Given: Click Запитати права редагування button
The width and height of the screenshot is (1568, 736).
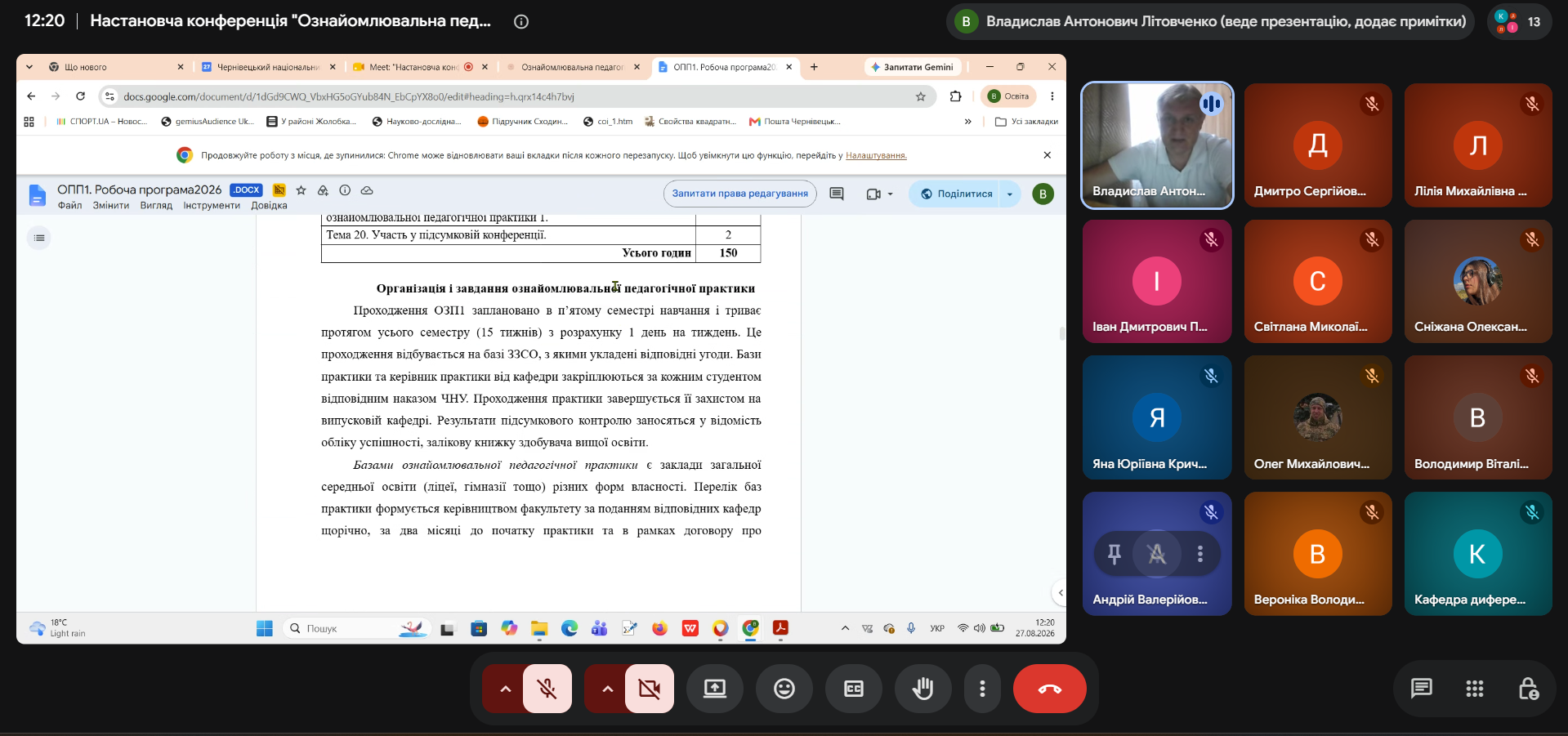Looking at the screenshot, I should 740,194.
